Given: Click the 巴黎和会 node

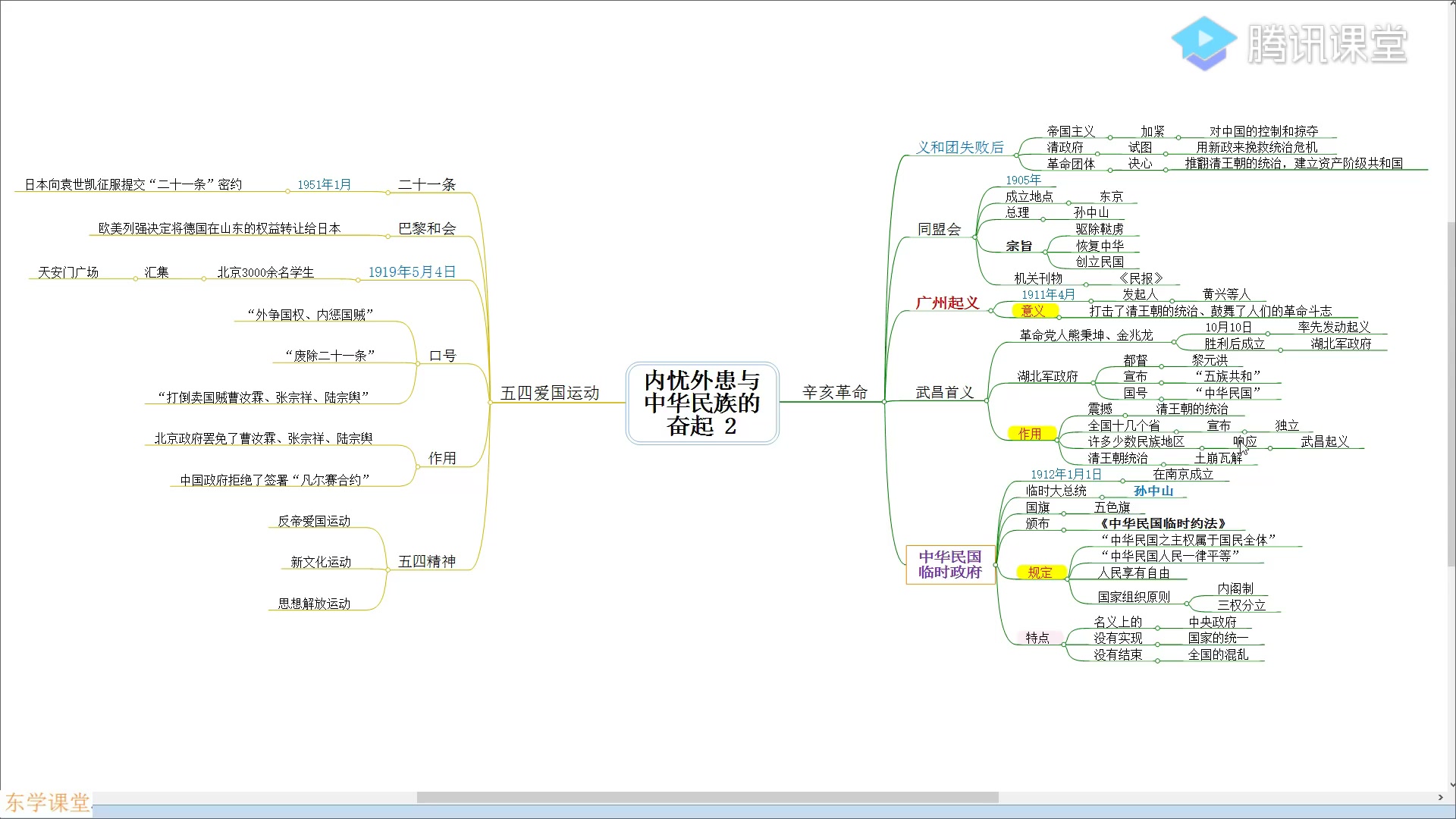Looking at the screenshot, I should pyautogui.click(x=427, y=228).
